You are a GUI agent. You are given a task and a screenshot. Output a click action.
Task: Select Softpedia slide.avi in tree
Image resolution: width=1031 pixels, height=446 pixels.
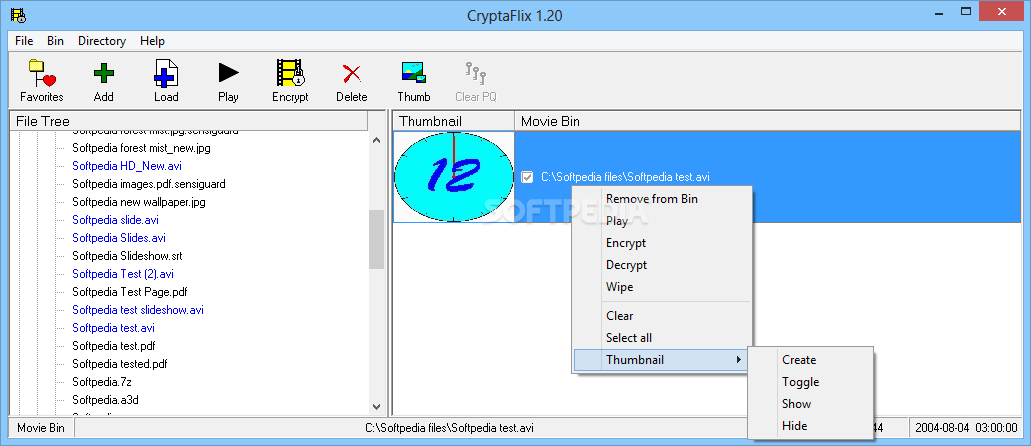116,220
